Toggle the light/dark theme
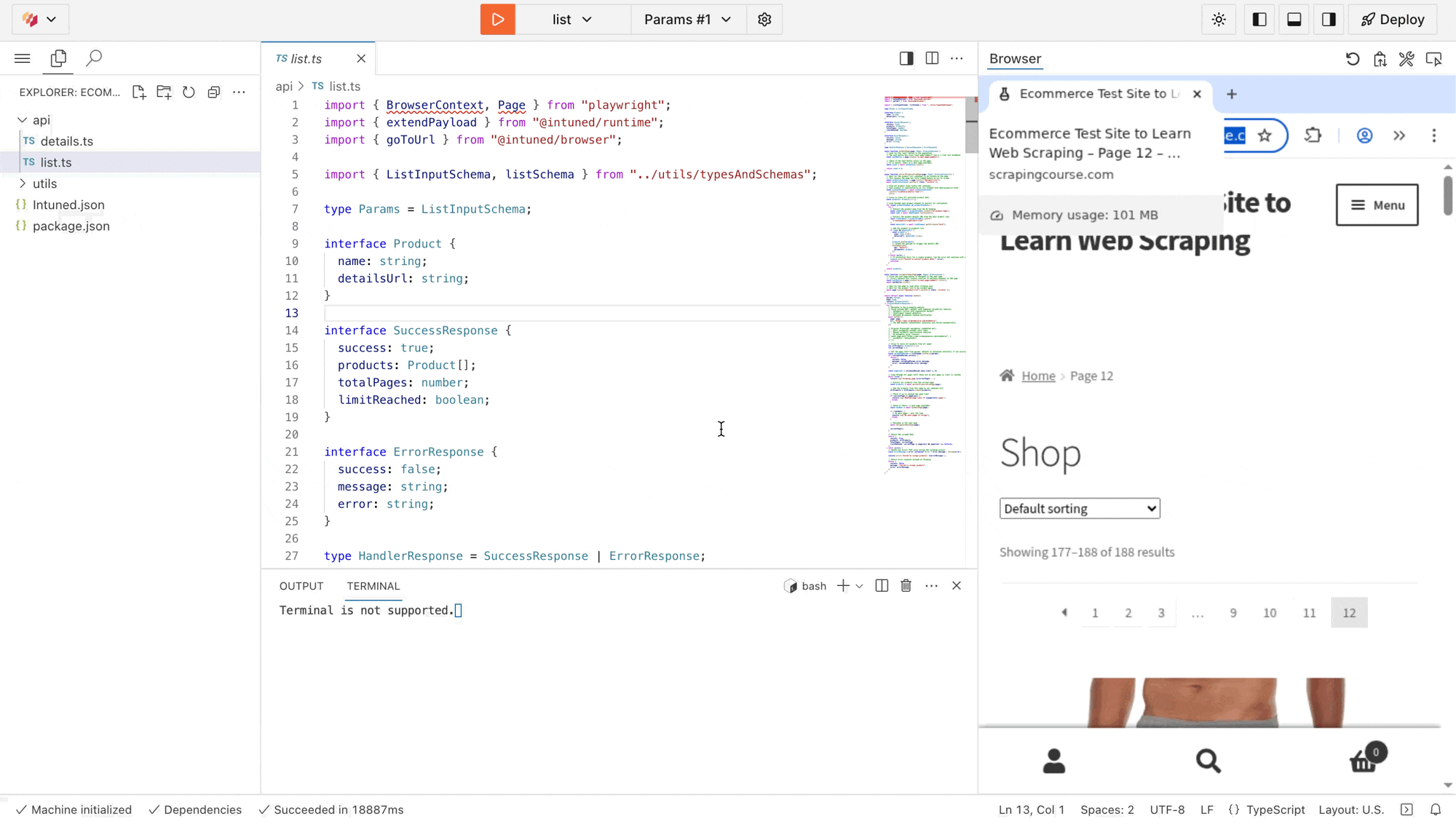 (x=1219, y=20)
